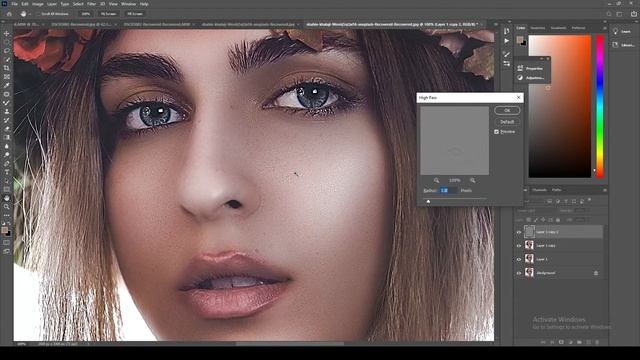The width and height of the screenshot is (640, 360).
Task: Click the foreground color swatch in toolbar
Action: coord(4,231)
